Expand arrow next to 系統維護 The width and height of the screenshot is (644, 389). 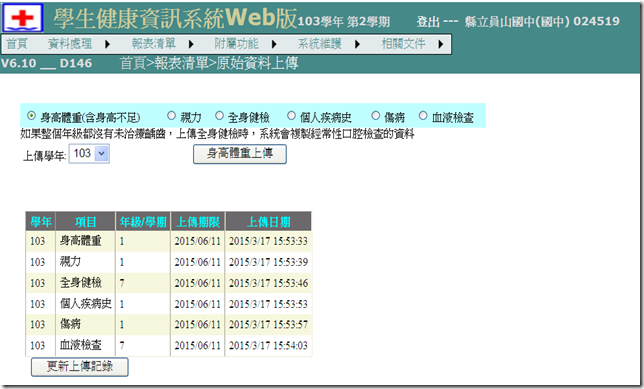click(357, 44)
